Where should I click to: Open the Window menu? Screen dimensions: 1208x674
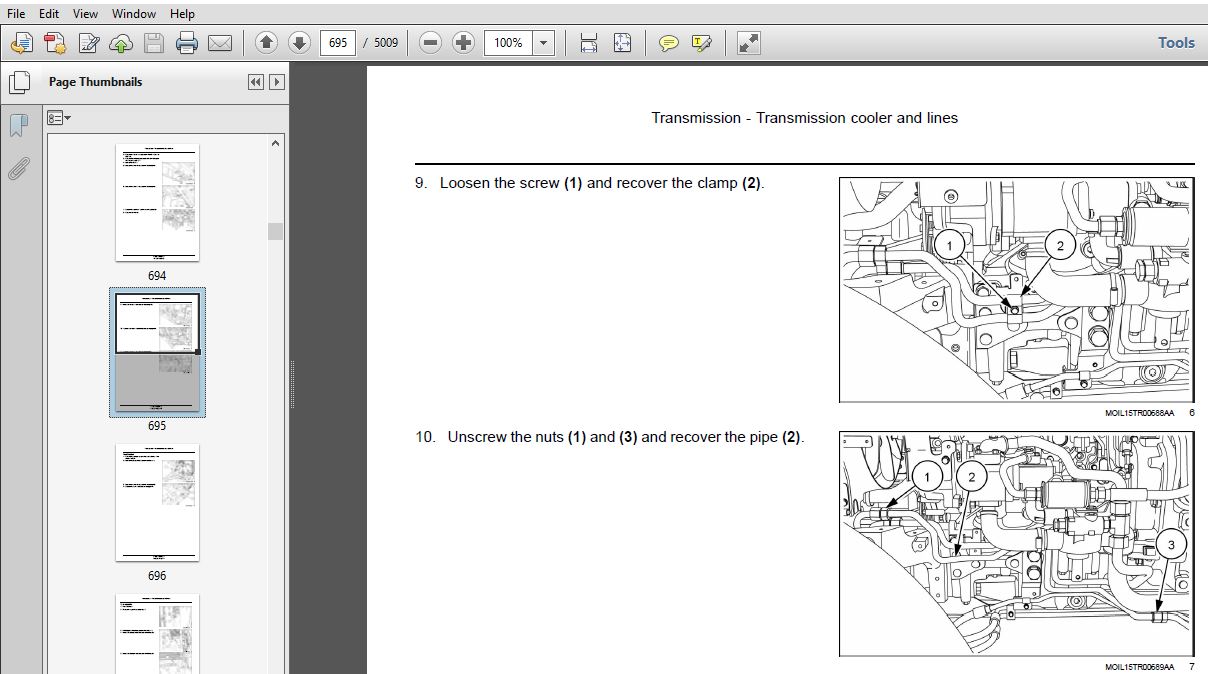point(134,14)
